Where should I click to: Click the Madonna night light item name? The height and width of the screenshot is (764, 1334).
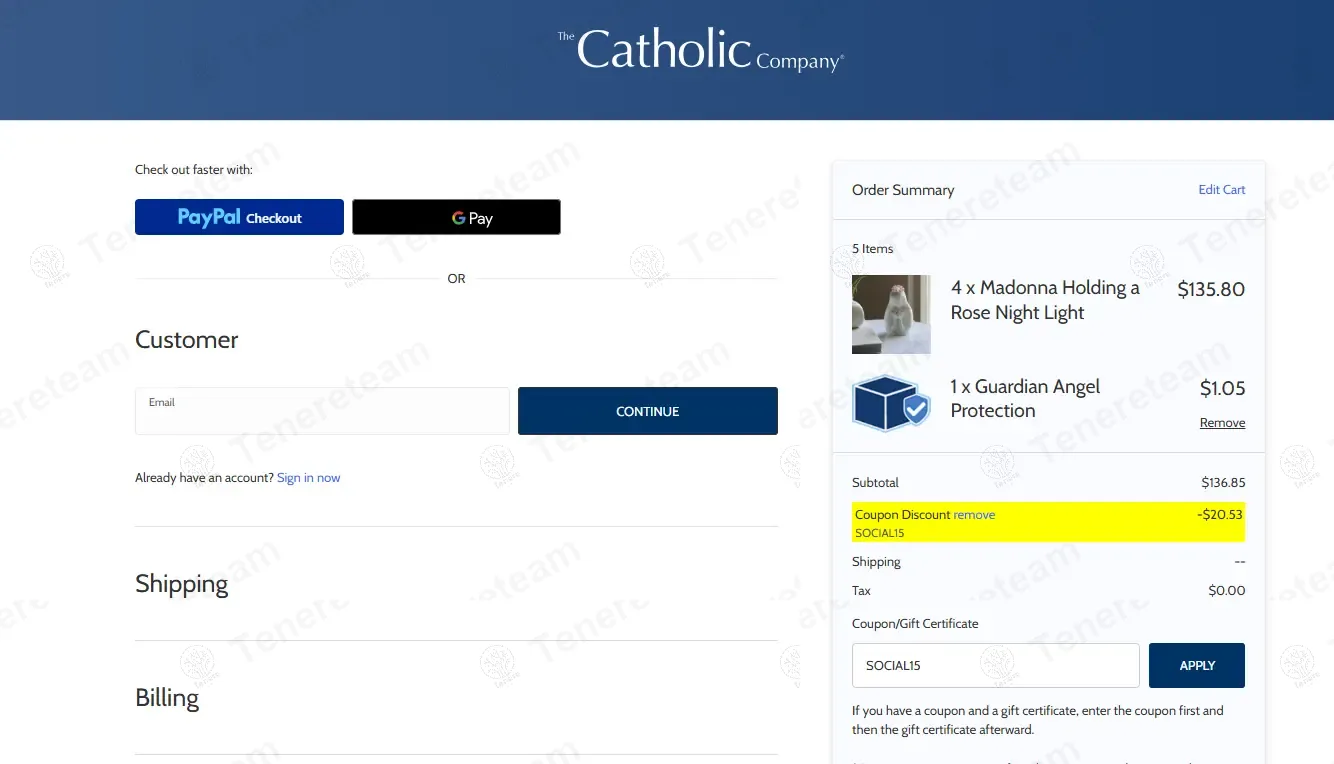[x=1045, y=300]
